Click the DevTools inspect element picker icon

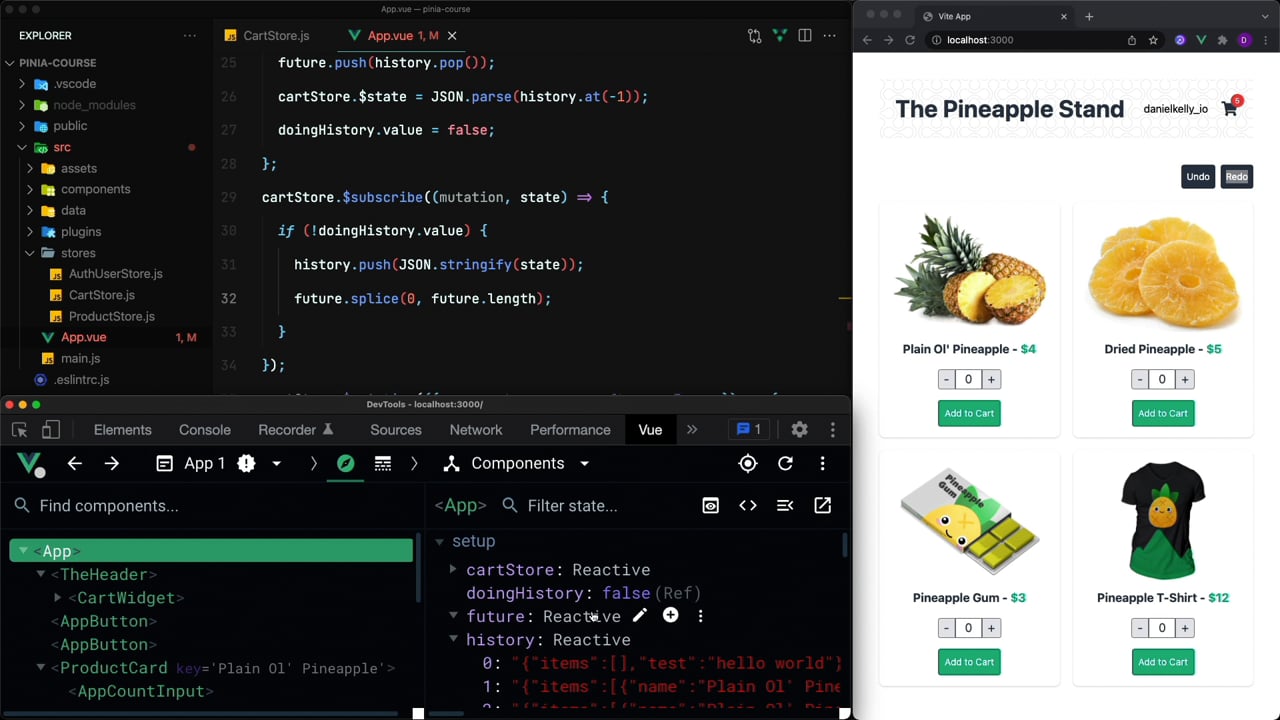[19, 430]
